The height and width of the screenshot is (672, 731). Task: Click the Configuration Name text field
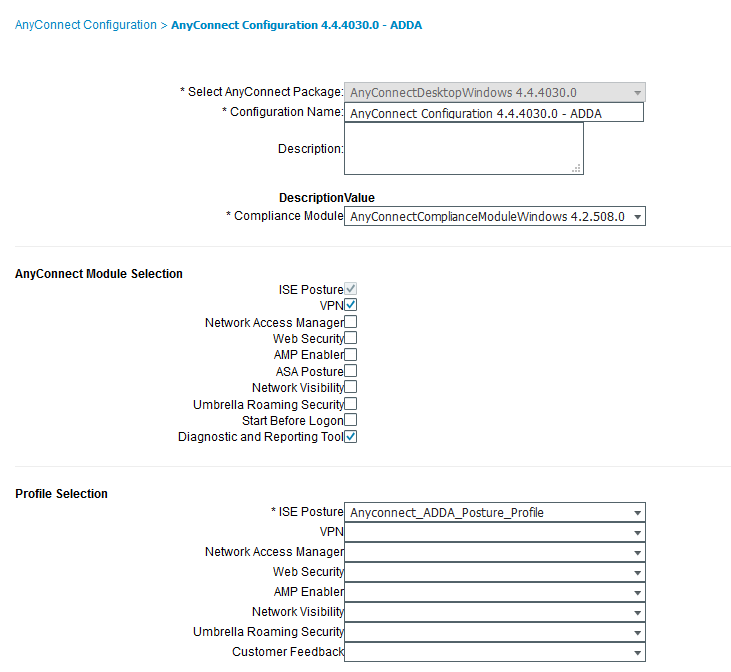tap(493, 113)
